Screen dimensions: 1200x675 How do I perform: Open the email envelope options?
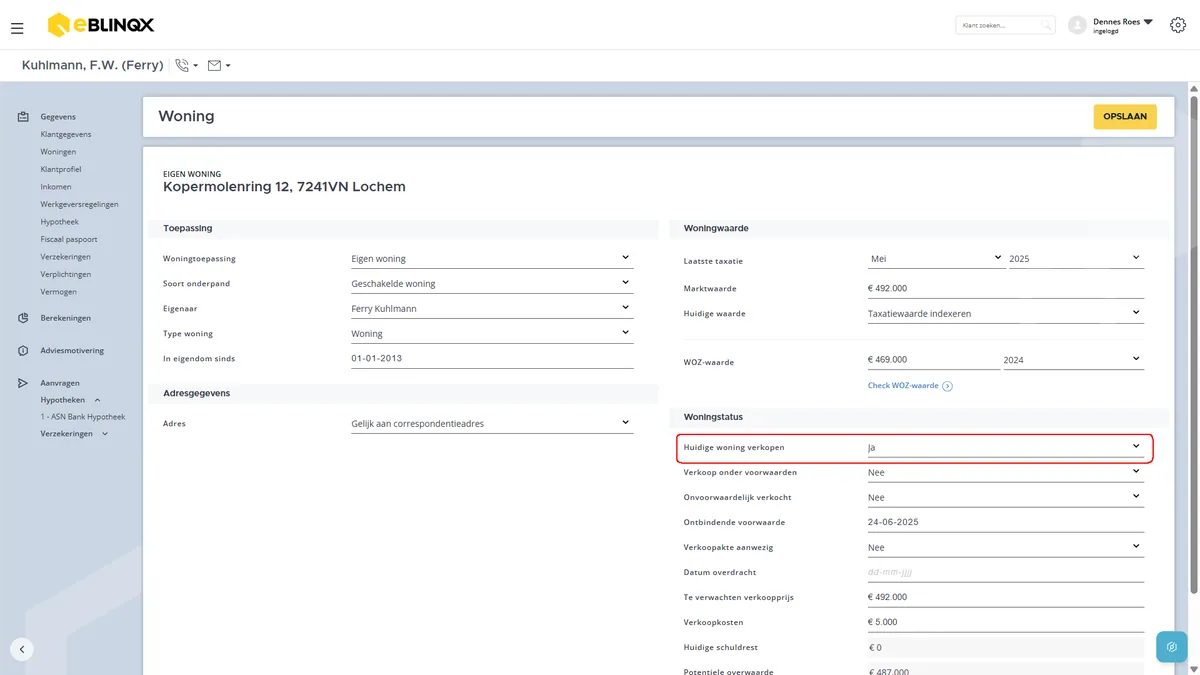tap(219, 65)
